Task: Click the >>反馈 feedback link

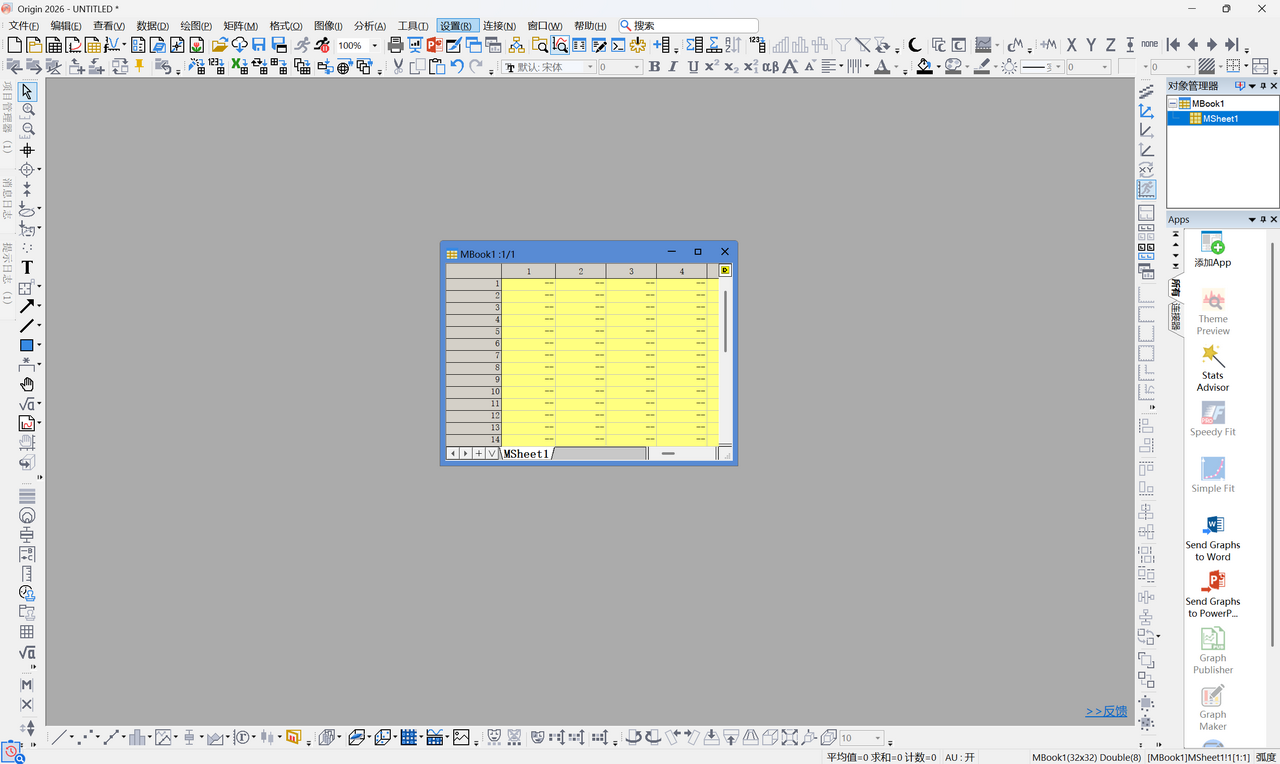Action: coord(1106,711)
